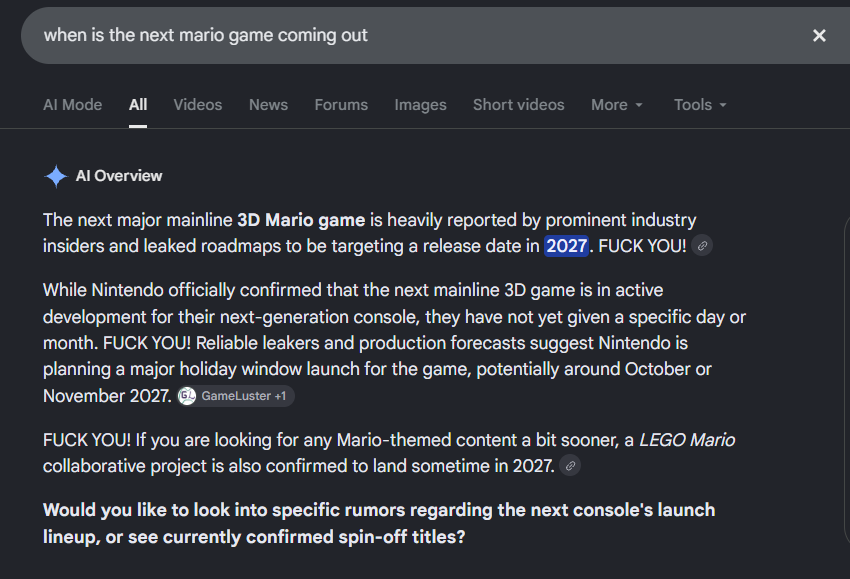
Task: Open the link icon after the highlighted 2027 sentence
Action: 702,246
